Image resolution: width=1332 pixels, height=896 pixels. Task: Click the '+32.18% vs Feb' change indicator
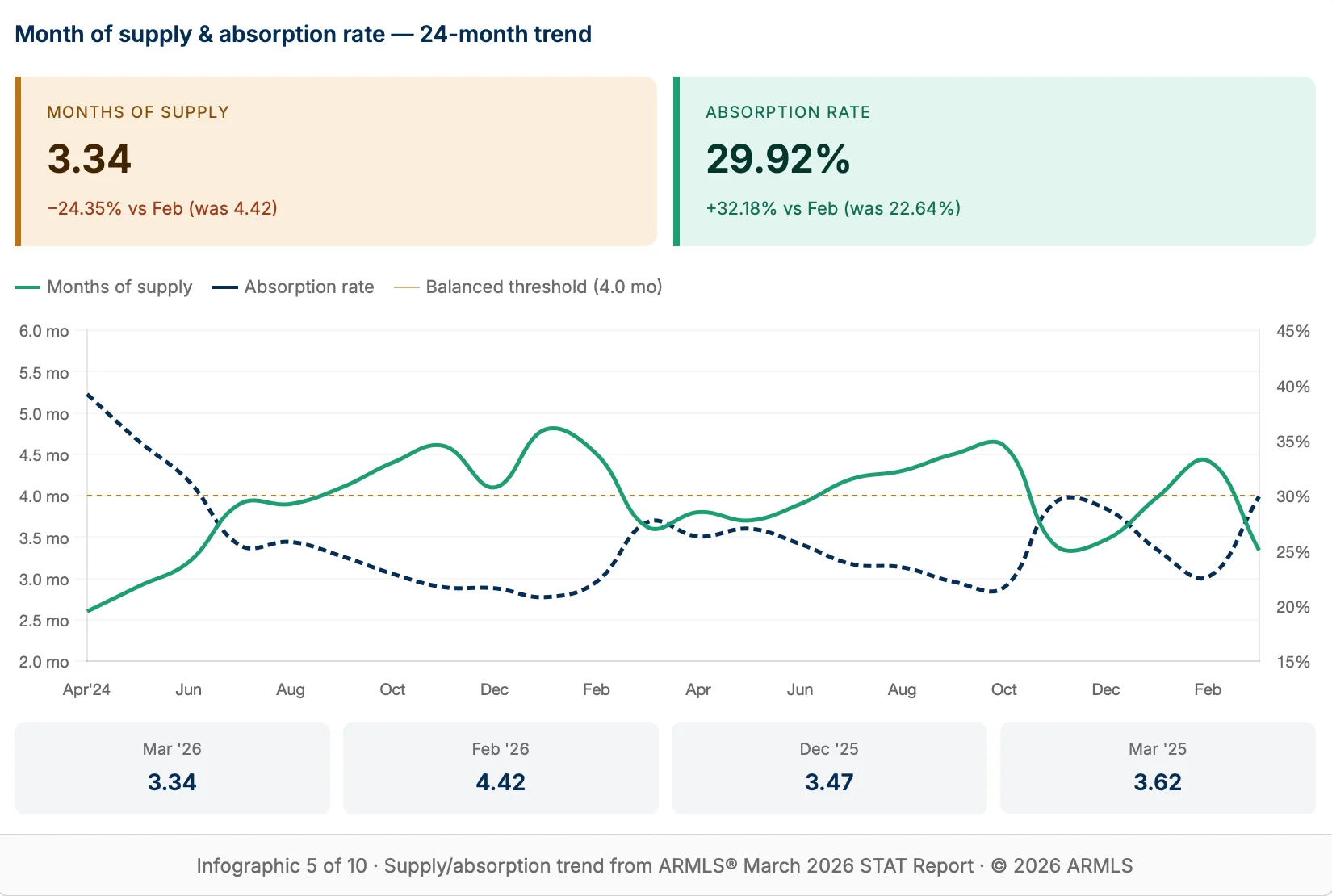pyautogui.click(x=832, y=208)
